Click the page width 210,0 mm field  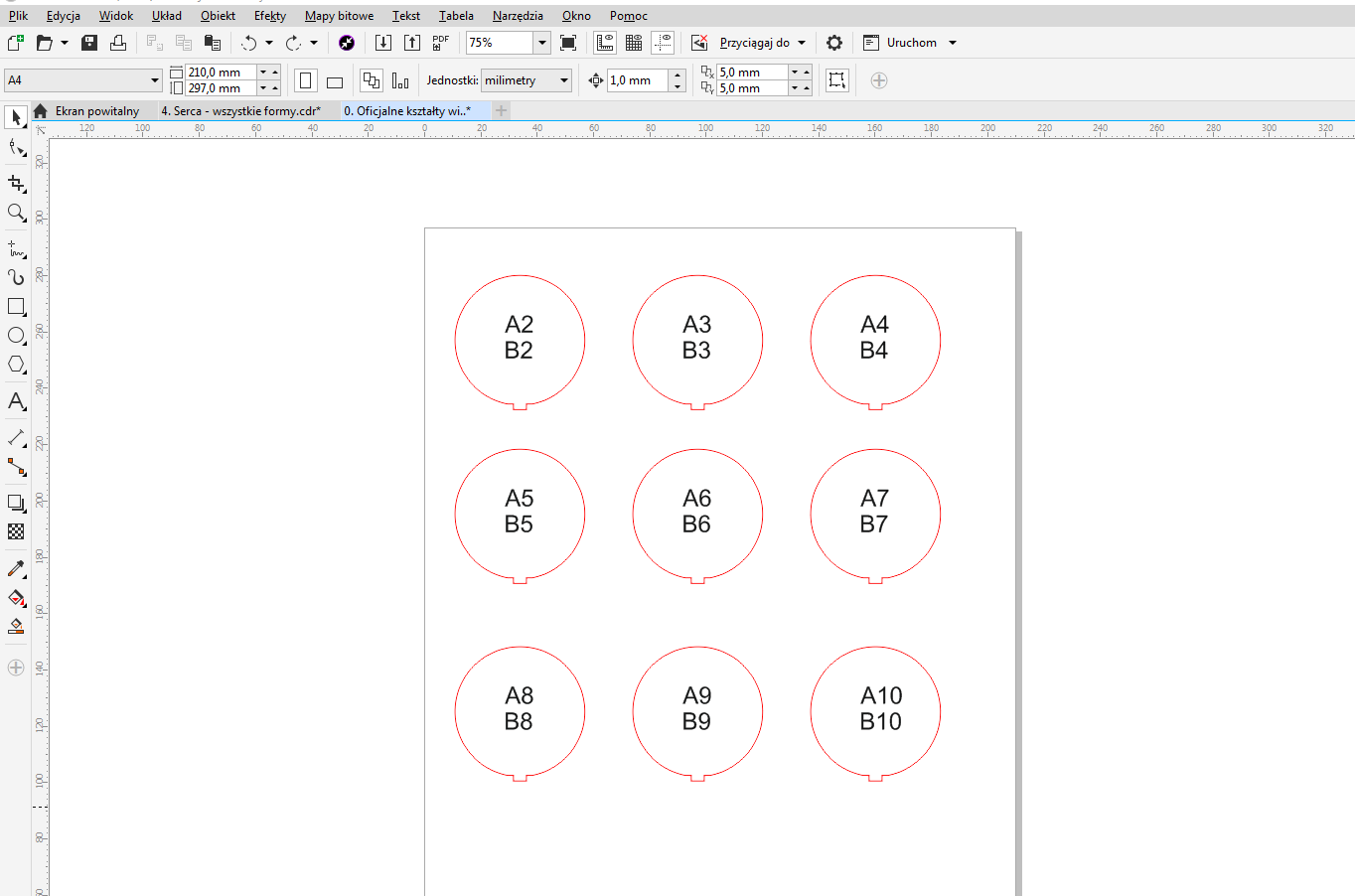pyautogui.click(x=221, y=73)
